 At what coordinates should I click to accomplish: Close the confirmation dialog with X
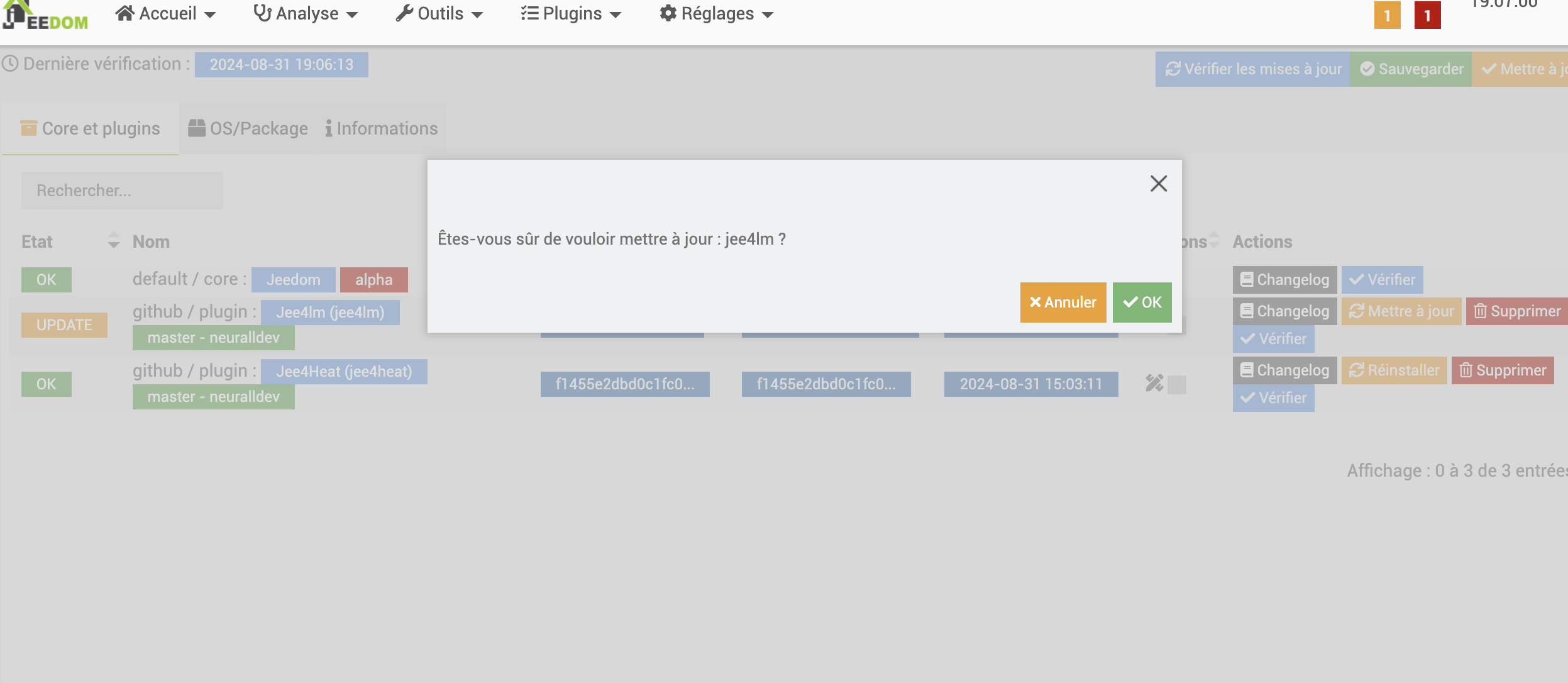[x=1158, y=184]
